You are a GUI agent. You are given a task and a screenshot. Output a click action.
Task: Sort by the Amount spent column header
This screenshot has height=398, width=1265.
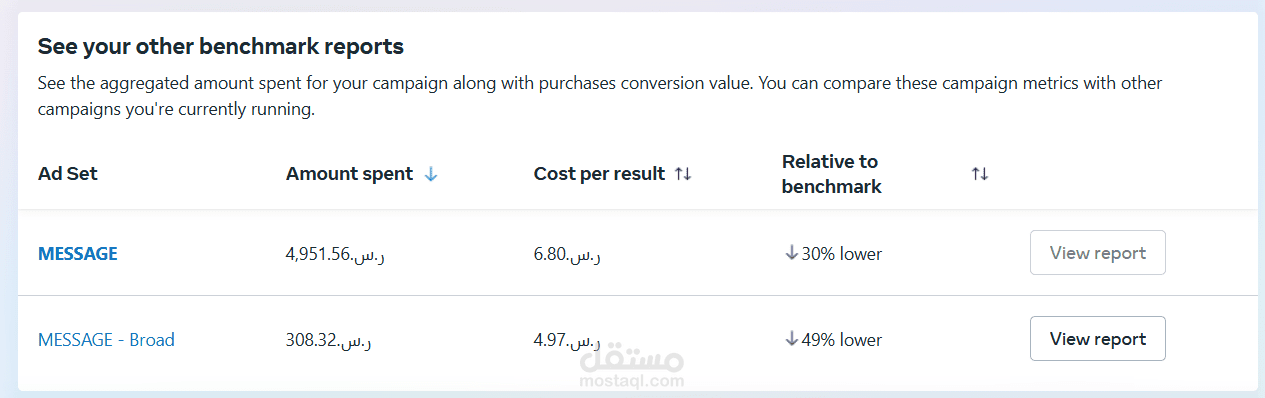coord(349,174)
